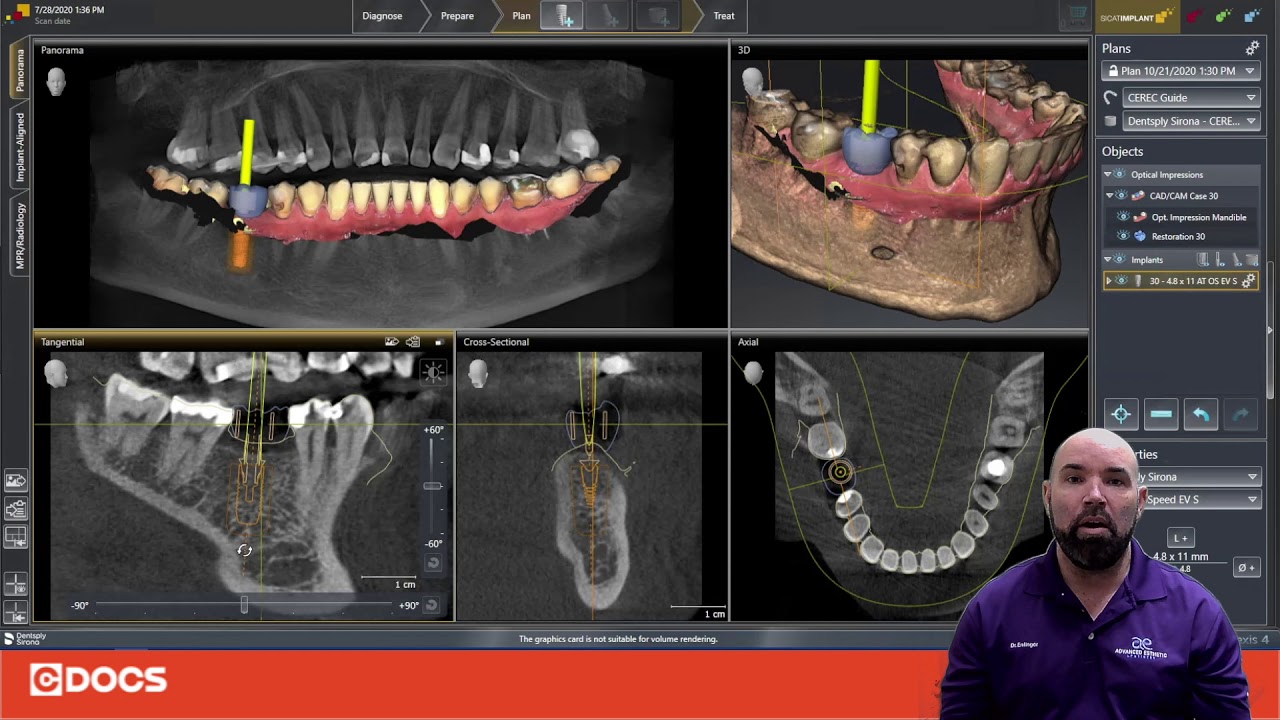Click screenshot export icon in Tangential header
Screen dimensions: 1280x720
(x=392, y=342)
